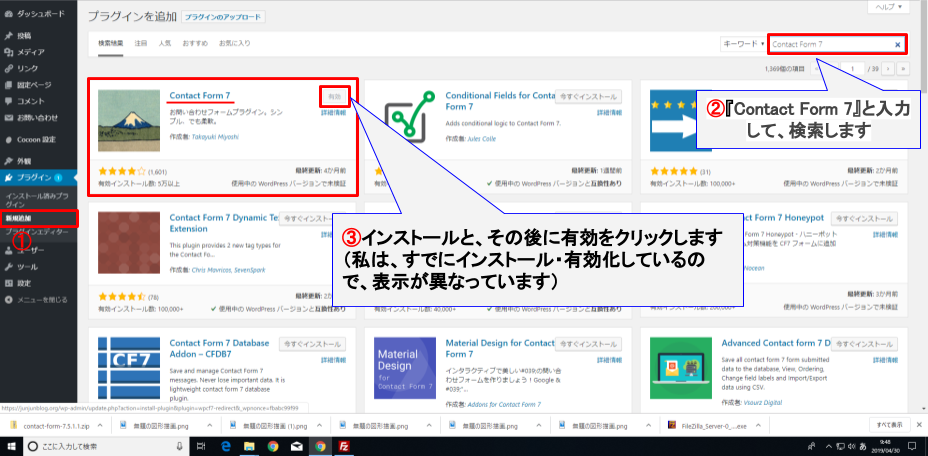
Task: Clear the search field with the X icon
Action: [897, 44]
